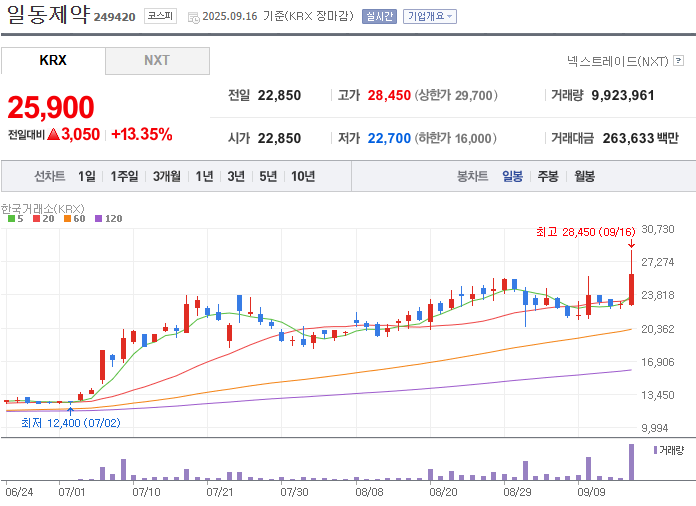Click the purple 120-day moving average swatch
The image size is (696, 506).
tap(99, 218)
